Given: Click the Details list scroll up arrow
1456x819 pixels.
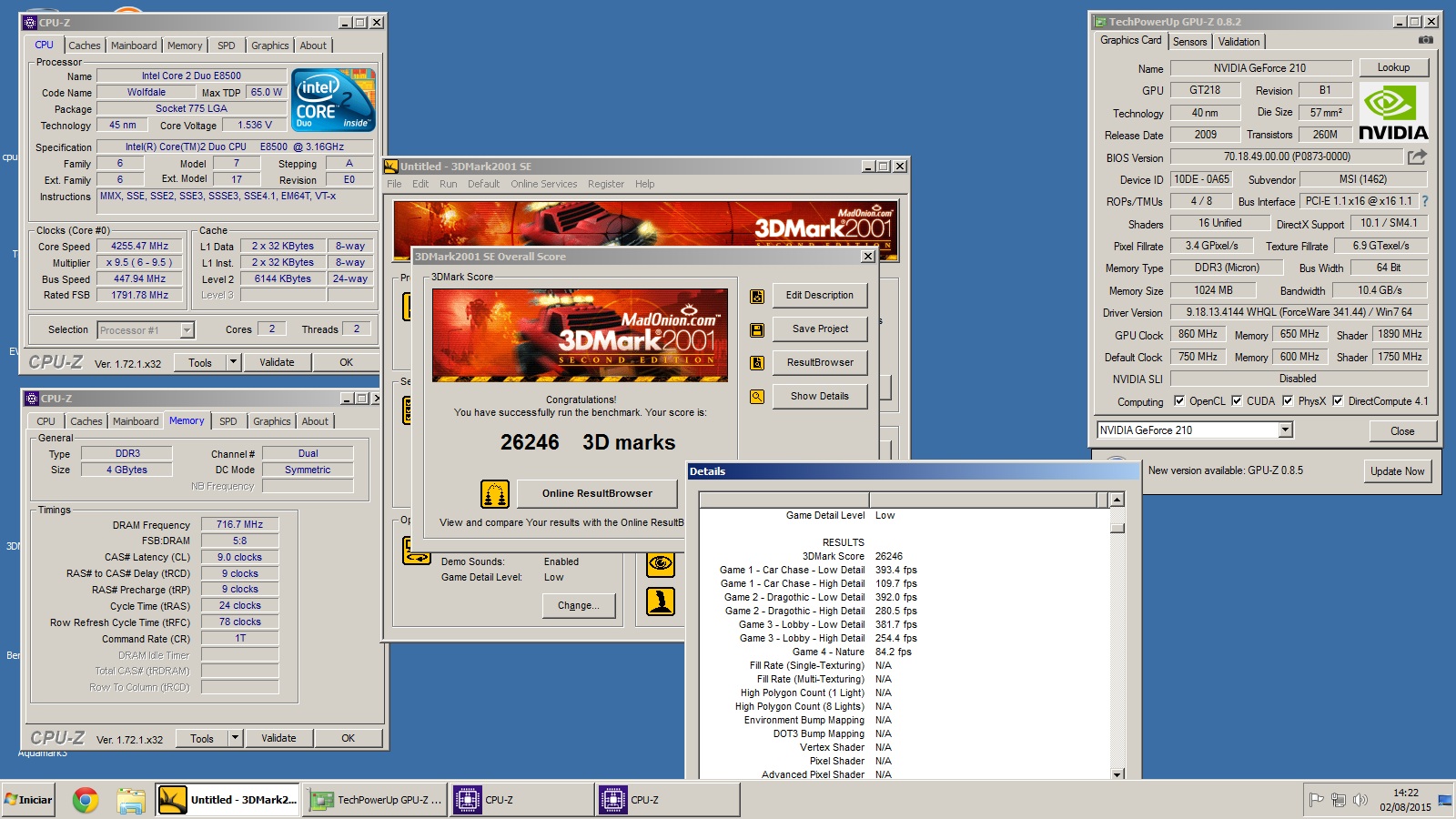Looking at the screenshot, I should pyautogui.click(x=1117, y=500).
